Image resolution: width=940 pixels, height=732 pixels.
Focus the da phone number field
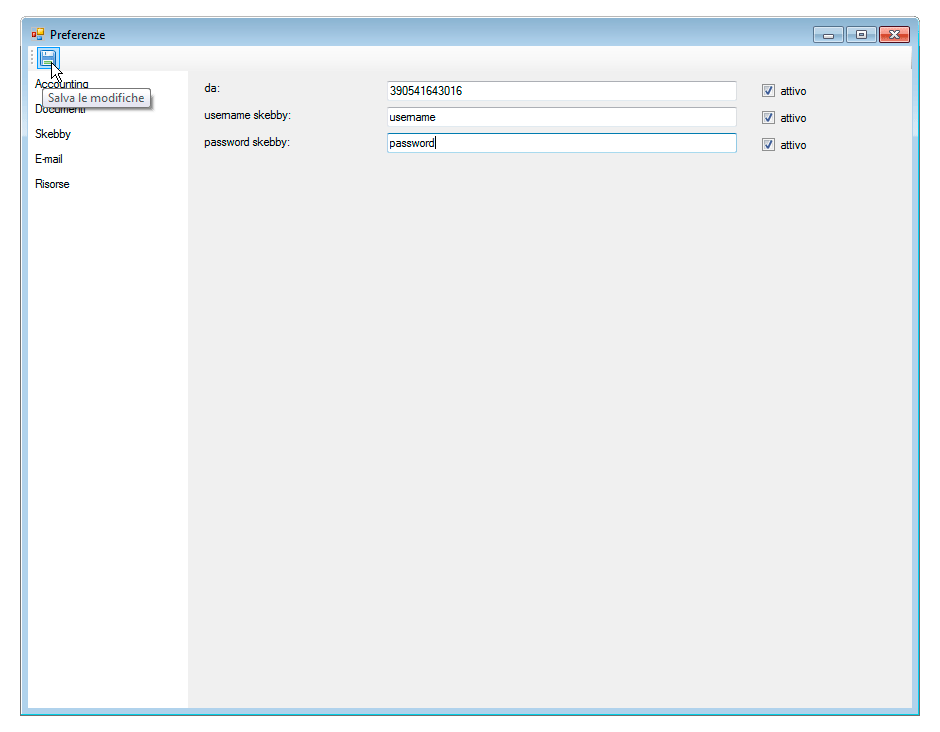pyautogui.click(x=562, y=91)
